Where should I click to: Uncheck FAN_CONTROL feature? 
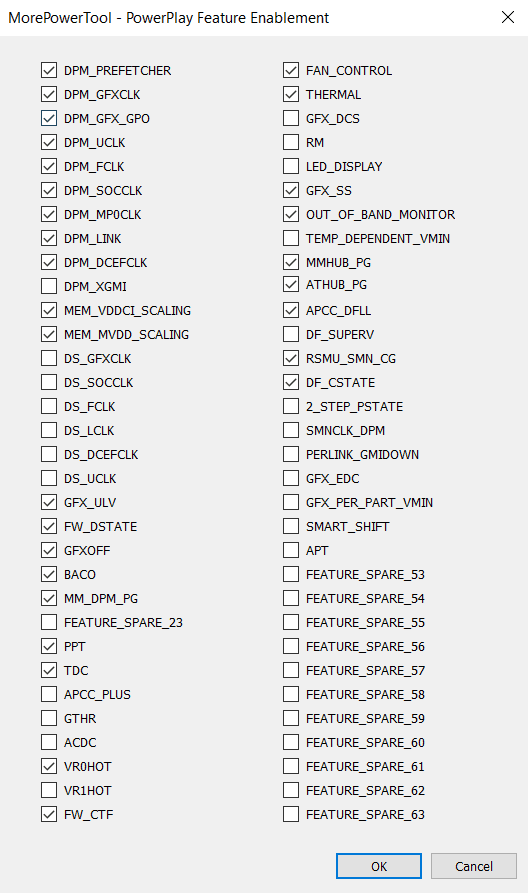click(291, 71)
